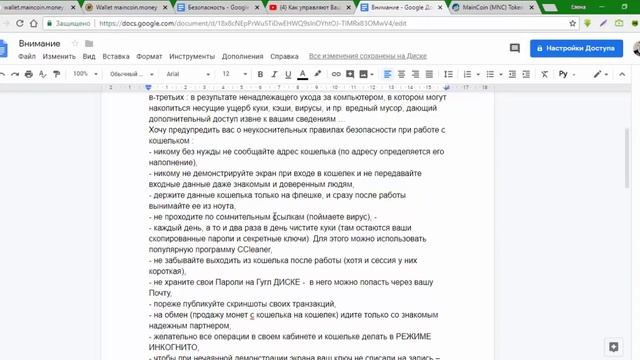This screenshot has width=640, height=360.
Task: Open Docs home icon
Action: (x=4, y=48)
